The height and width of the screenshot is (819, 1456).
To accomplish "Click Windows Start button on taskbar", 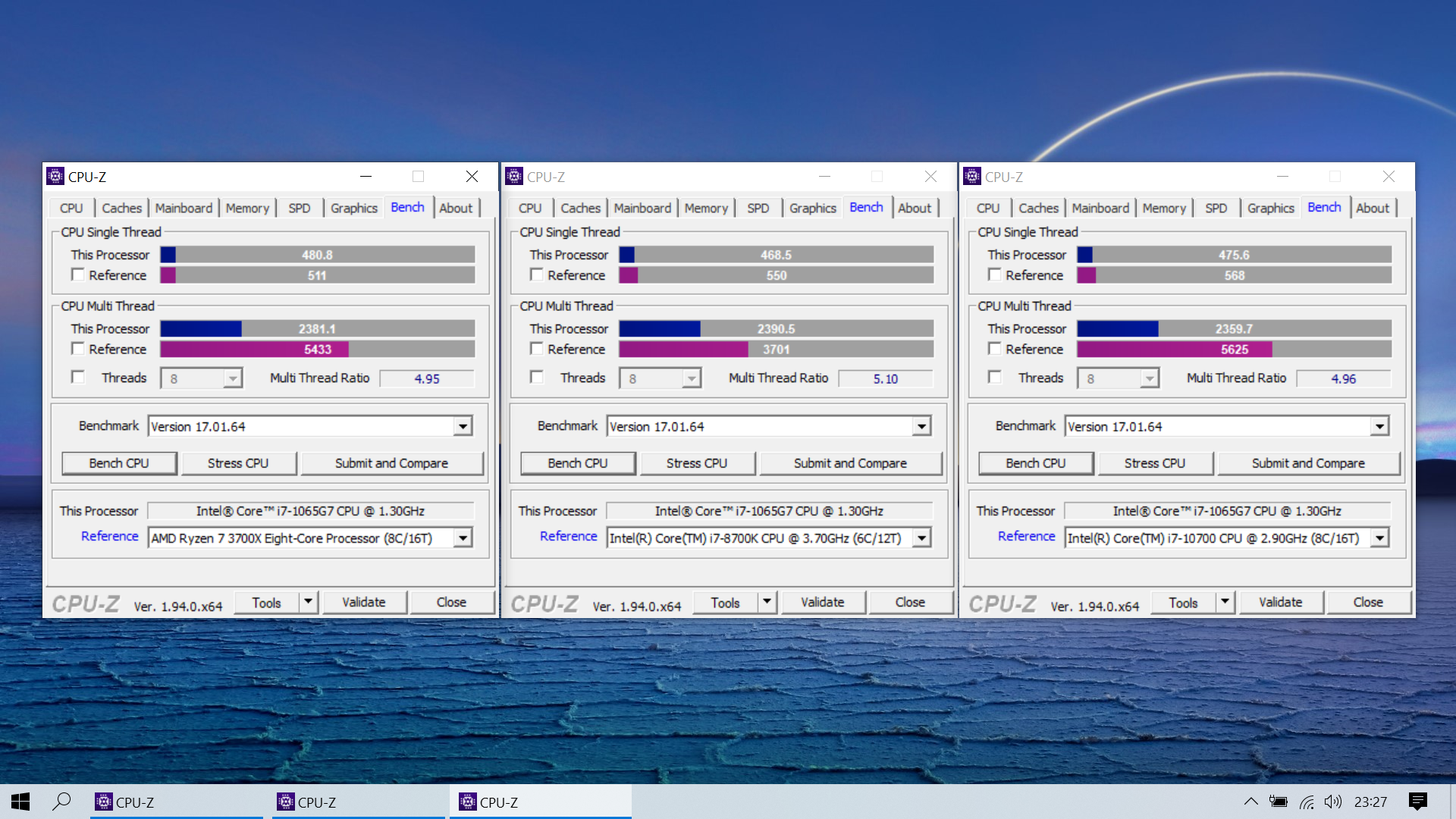I will tap(20, 802).
